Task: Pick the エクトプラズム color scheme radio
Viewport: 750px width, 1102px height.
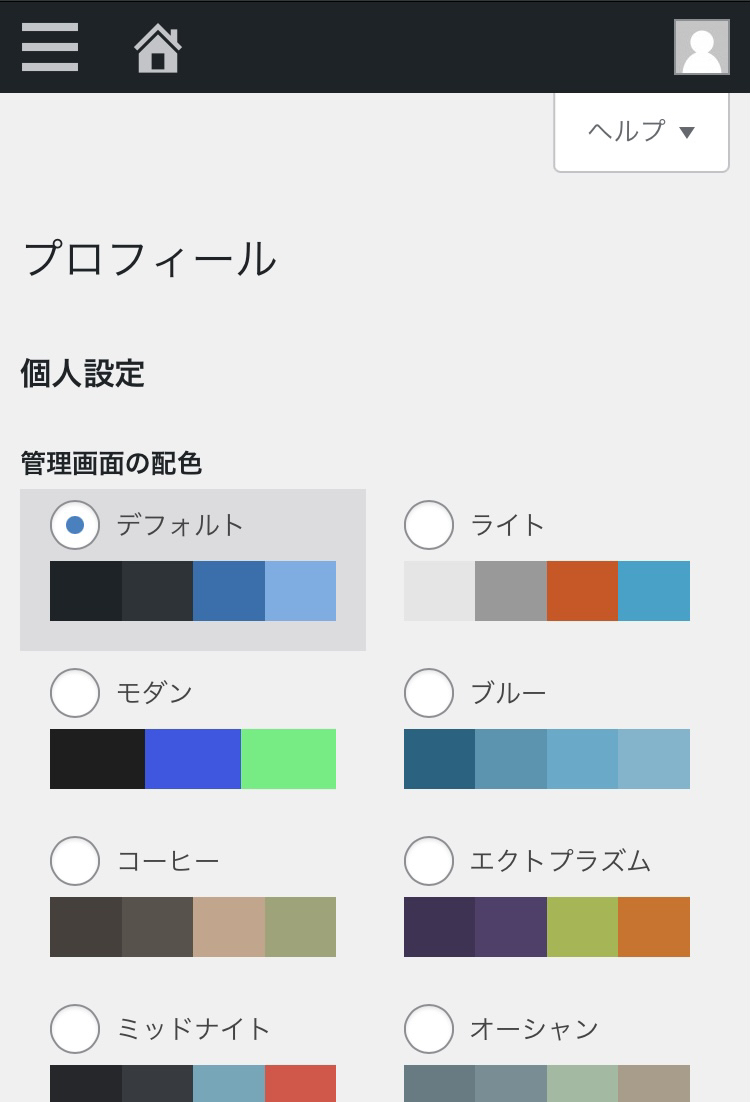Action: pos(429,861)
